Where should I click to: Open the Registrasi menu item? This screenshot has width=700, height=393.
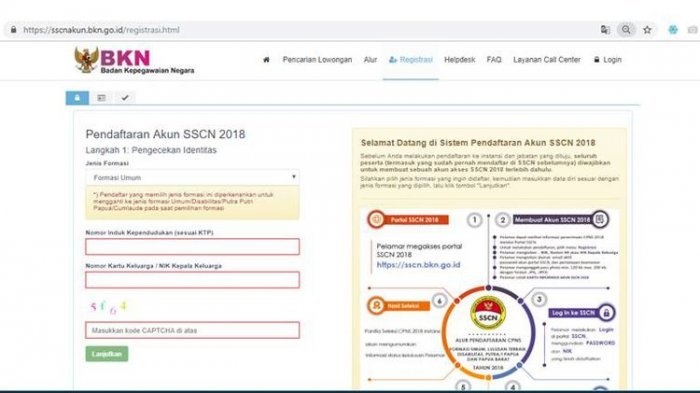411,59
